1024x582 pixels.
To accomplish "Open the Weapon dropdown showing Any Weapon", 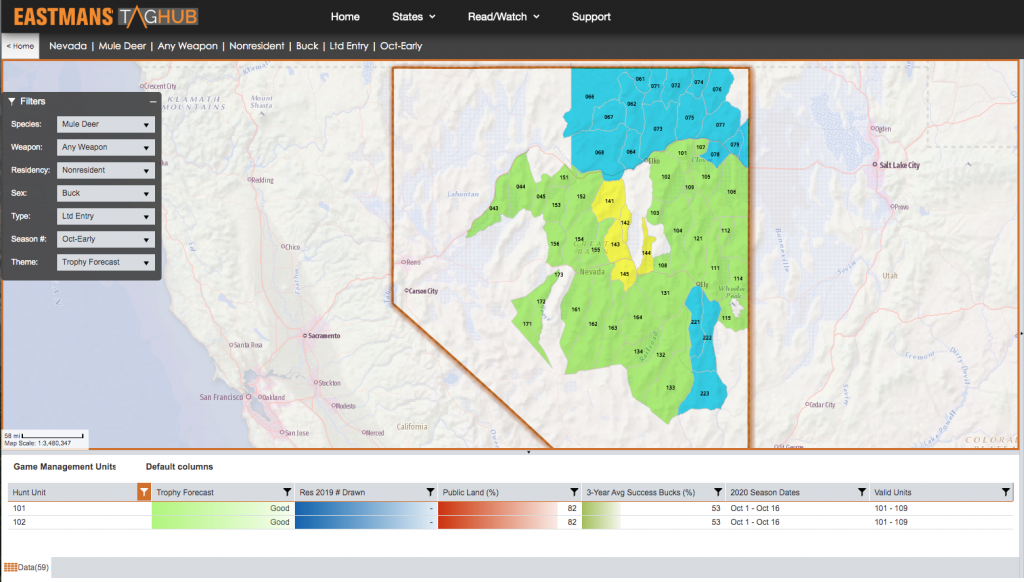I will [105, 147].
